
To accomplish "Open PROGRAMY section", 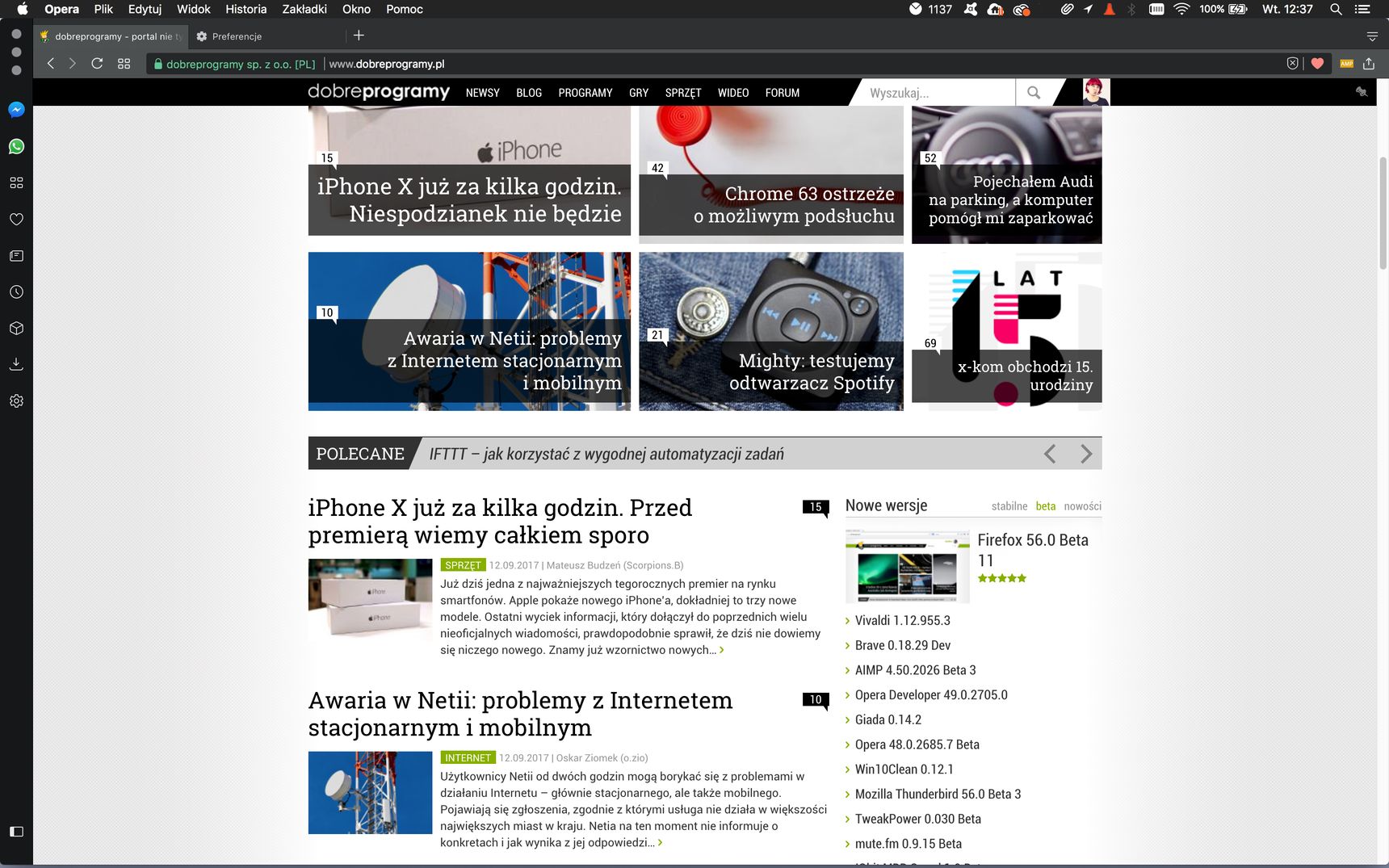I will (x=585, y=93).
